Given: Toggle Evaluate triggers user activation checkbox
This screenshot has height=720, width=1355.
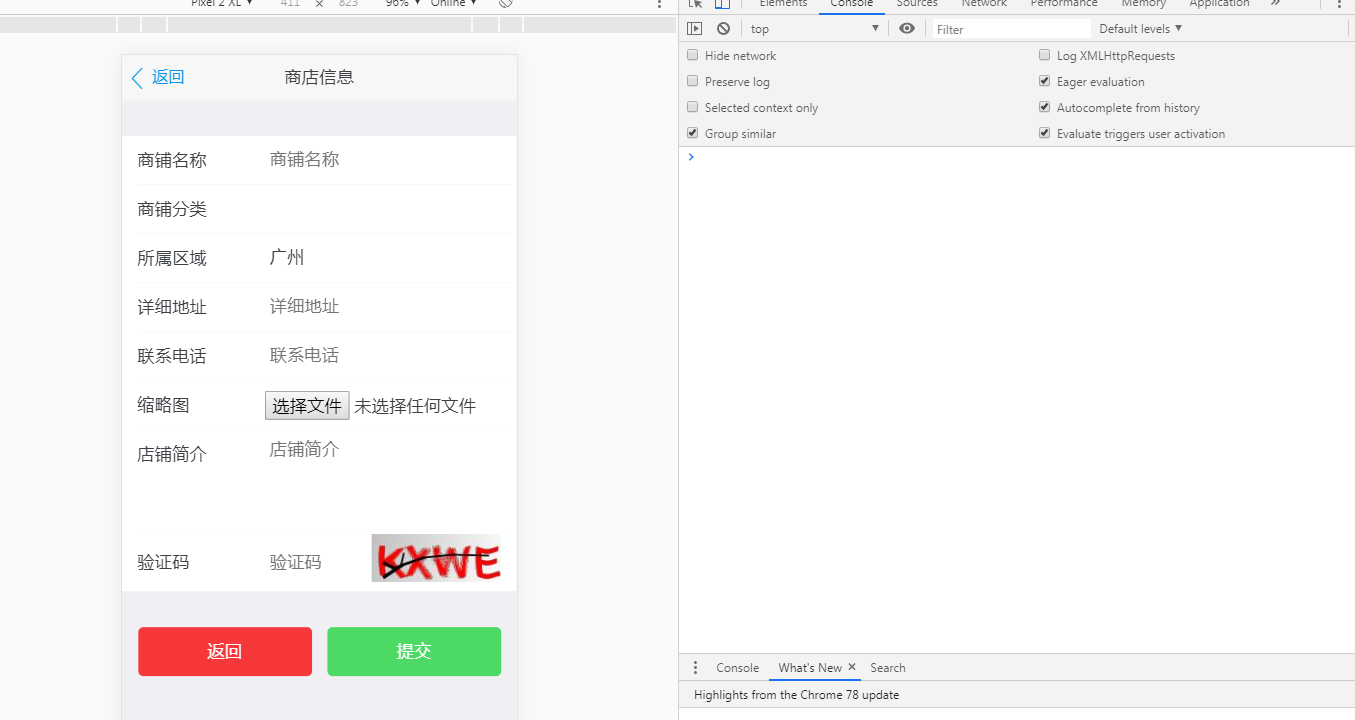Looking at the screenshot, I should pyautogui.click(x=1045, y=133).
